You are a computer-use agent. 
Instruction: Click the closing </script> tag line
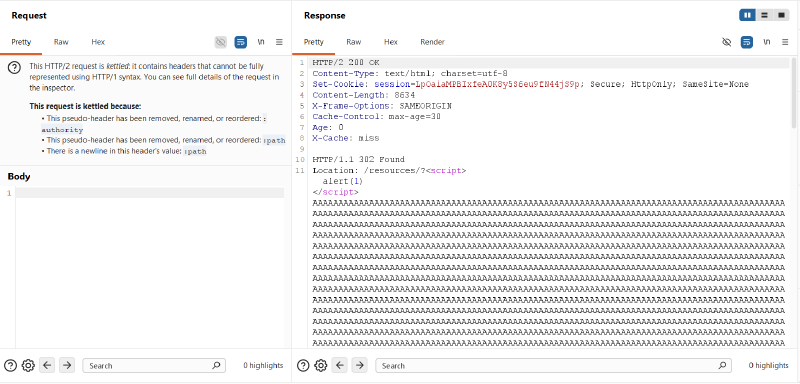pyautogui.click(x=336, y=192)
